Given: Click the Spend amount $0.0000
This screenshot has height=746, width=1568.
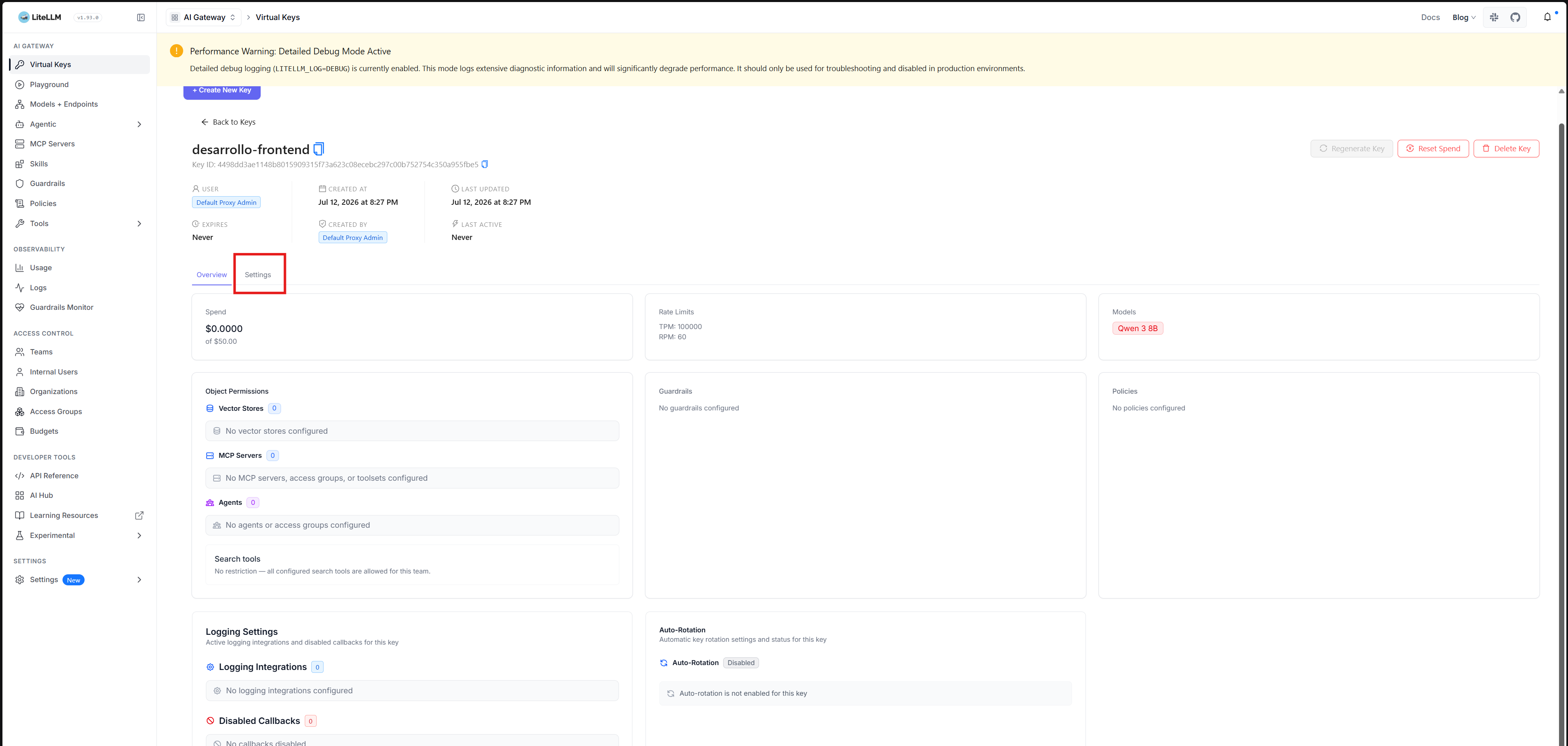Looking at the screenshot, I should pos(224,329).
